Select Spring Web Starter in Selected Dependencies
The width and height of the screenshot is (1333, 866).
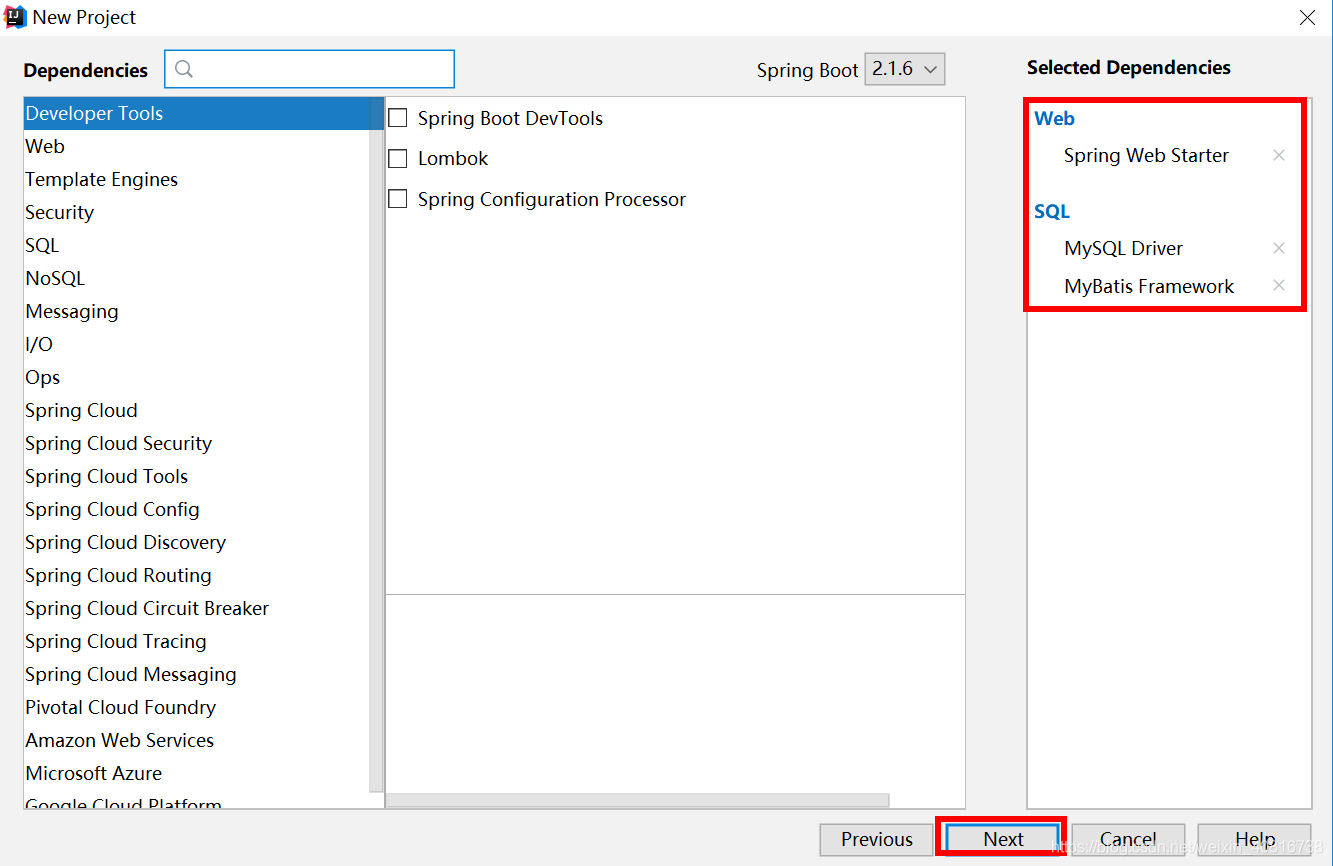[x=1146, y=155]
